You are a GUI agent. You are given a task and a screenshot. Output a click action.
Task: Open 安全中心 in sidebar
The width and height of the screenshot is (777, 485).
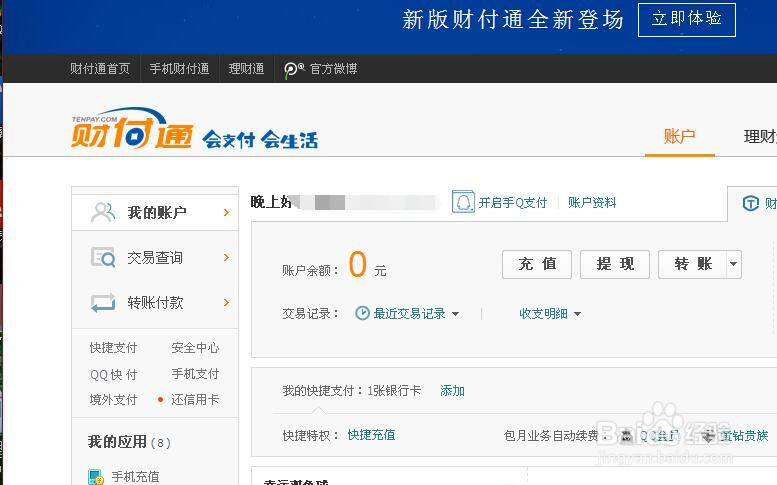coord(195,348)
